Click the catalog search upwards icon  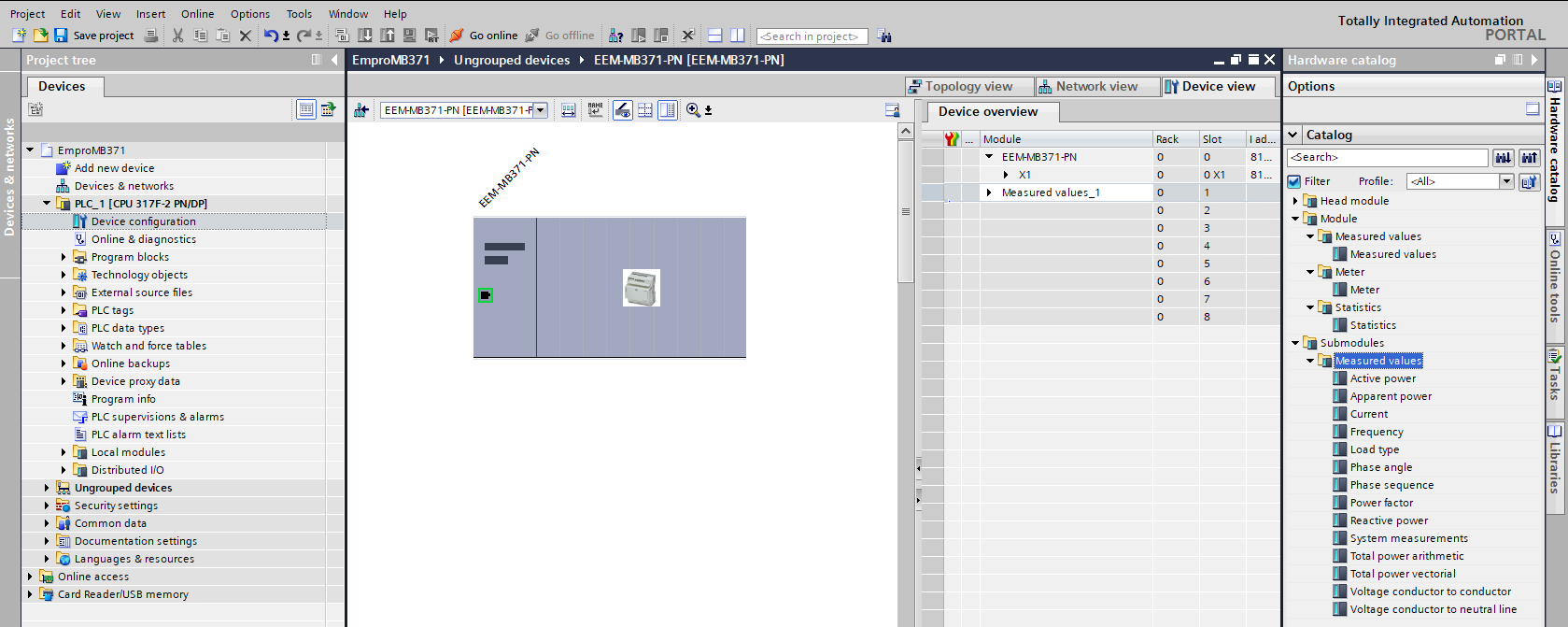pyautogui.click(x=1529, y=157)
